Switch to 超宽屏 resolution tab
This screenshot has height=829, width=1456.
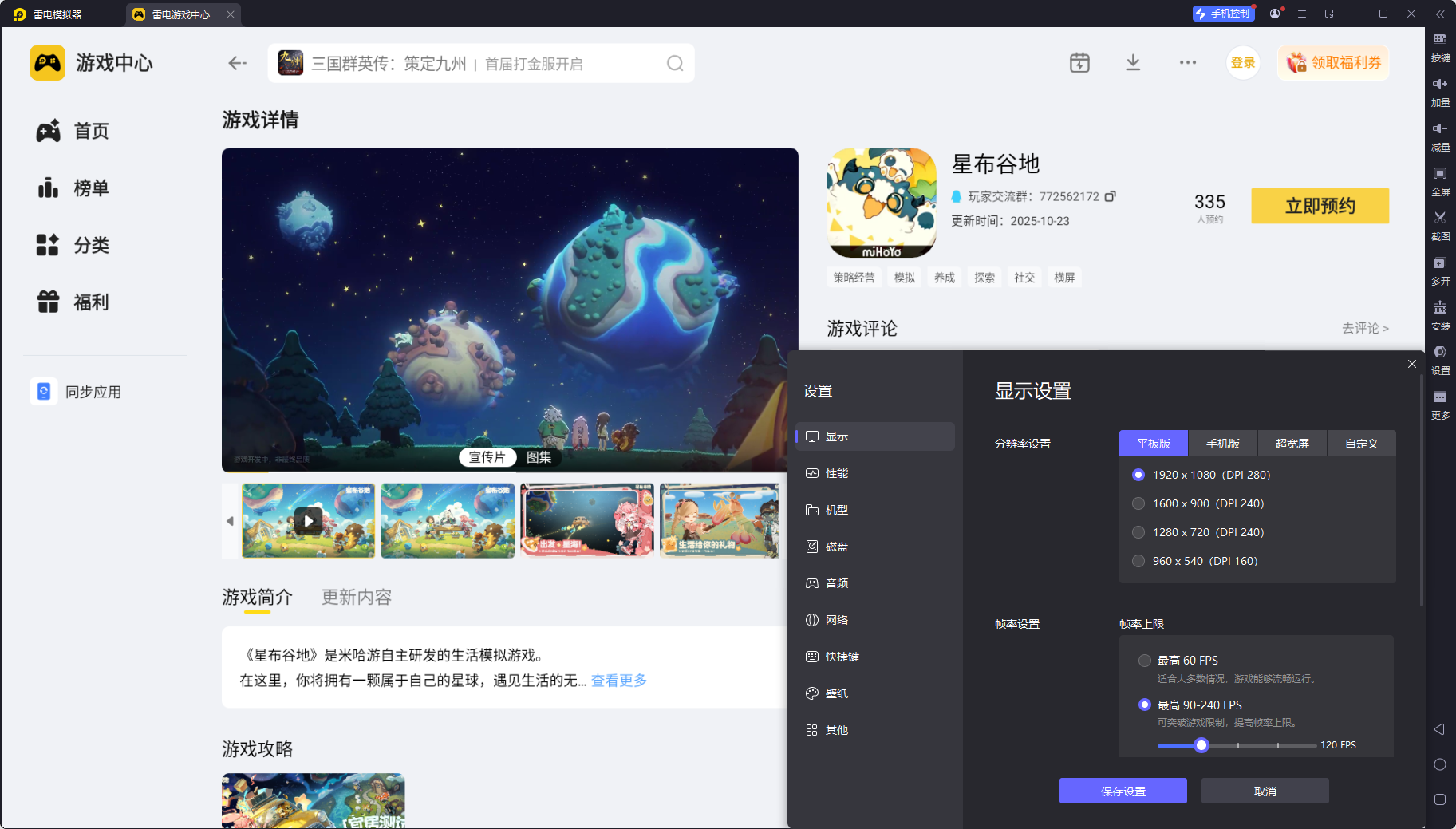tap(1292, 444)
